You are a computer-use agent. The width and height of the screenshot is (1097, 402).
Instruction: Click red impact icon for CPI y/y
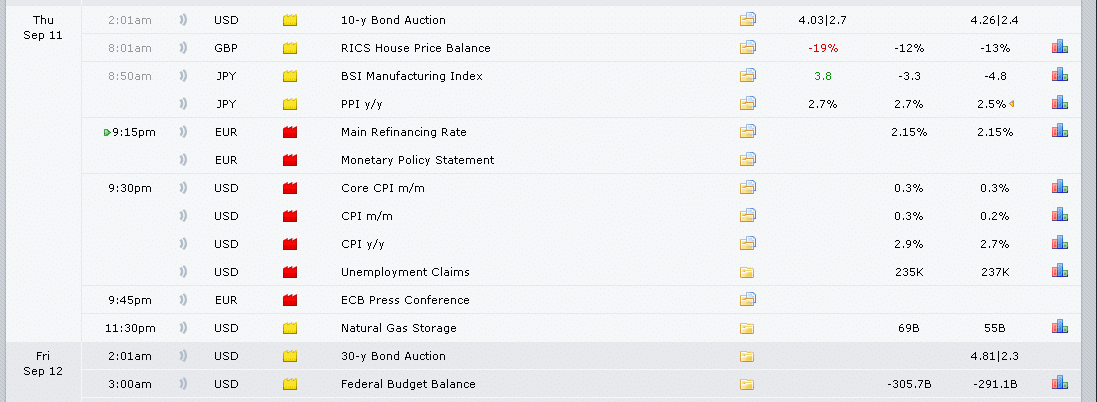[291, 243]
